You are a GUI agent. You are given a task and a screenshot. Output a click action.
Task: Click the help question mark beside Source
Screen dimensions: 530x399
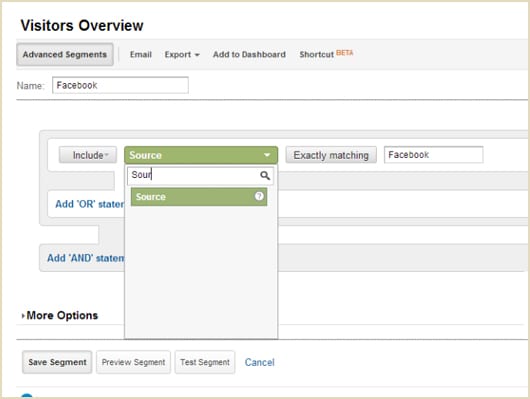tap(259, 196)
